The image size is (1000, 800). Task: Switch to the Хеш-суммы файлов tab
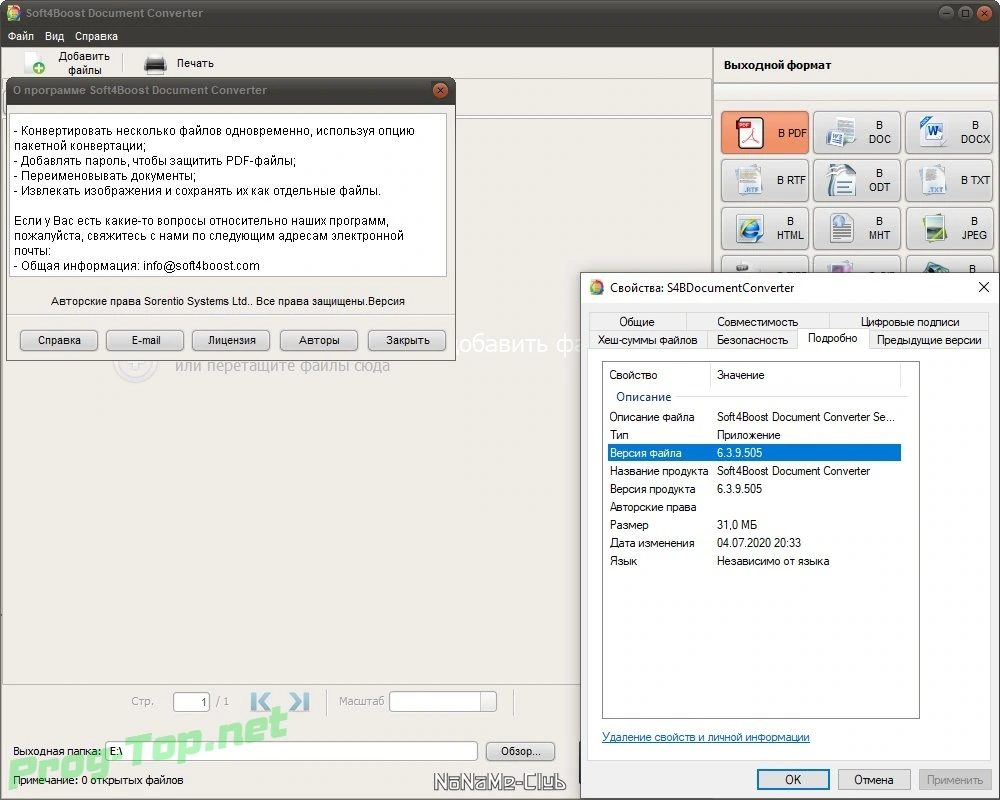click(x=647, y=340)
